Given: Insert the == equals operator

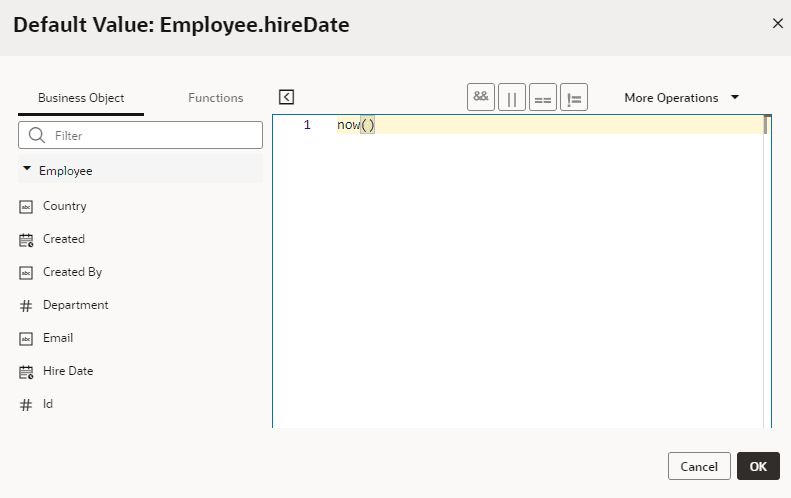Looking at the screenshot, I should point(543,97).
